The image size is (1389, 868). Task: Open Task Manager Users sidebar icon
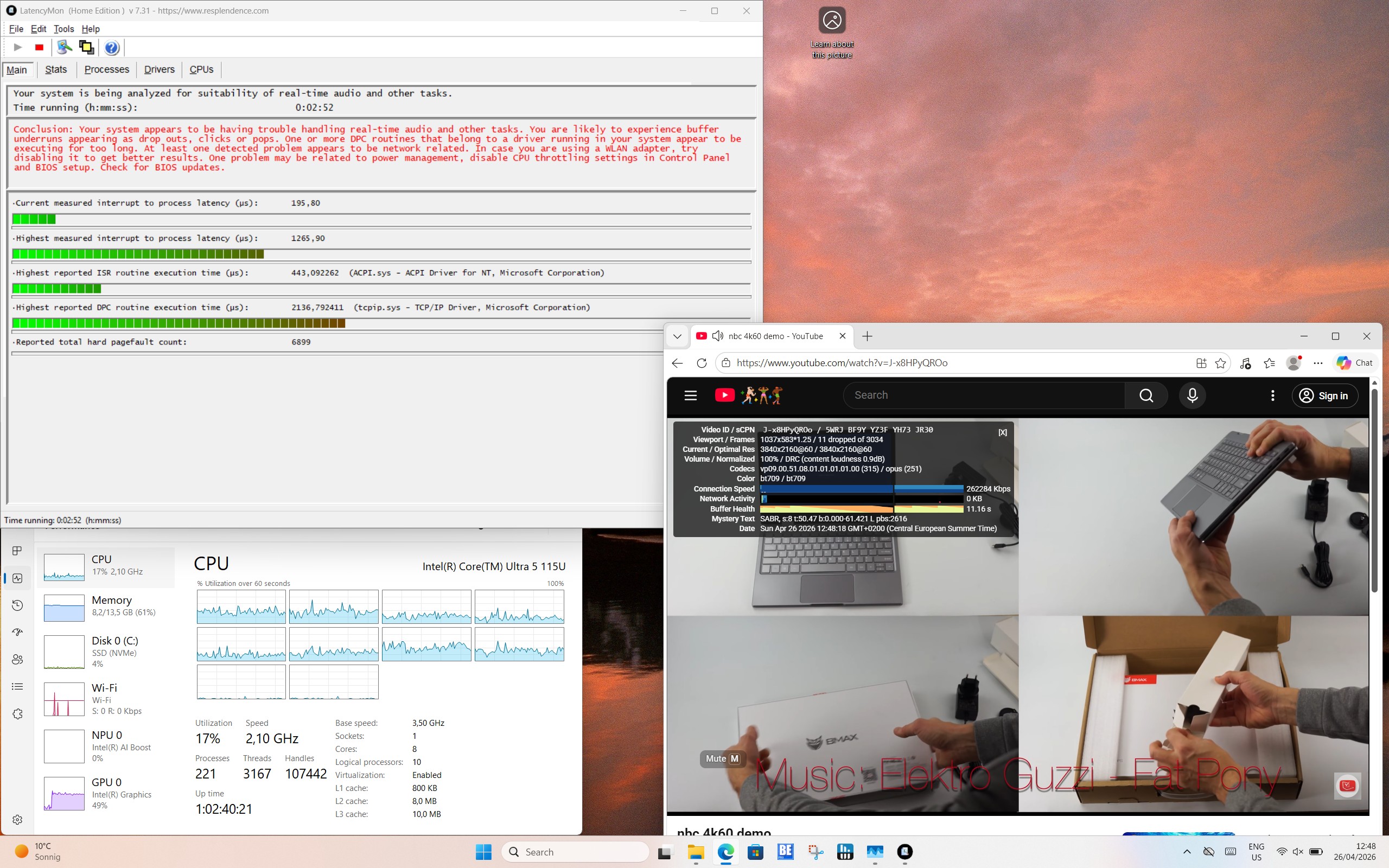click(x=17, y=659)
